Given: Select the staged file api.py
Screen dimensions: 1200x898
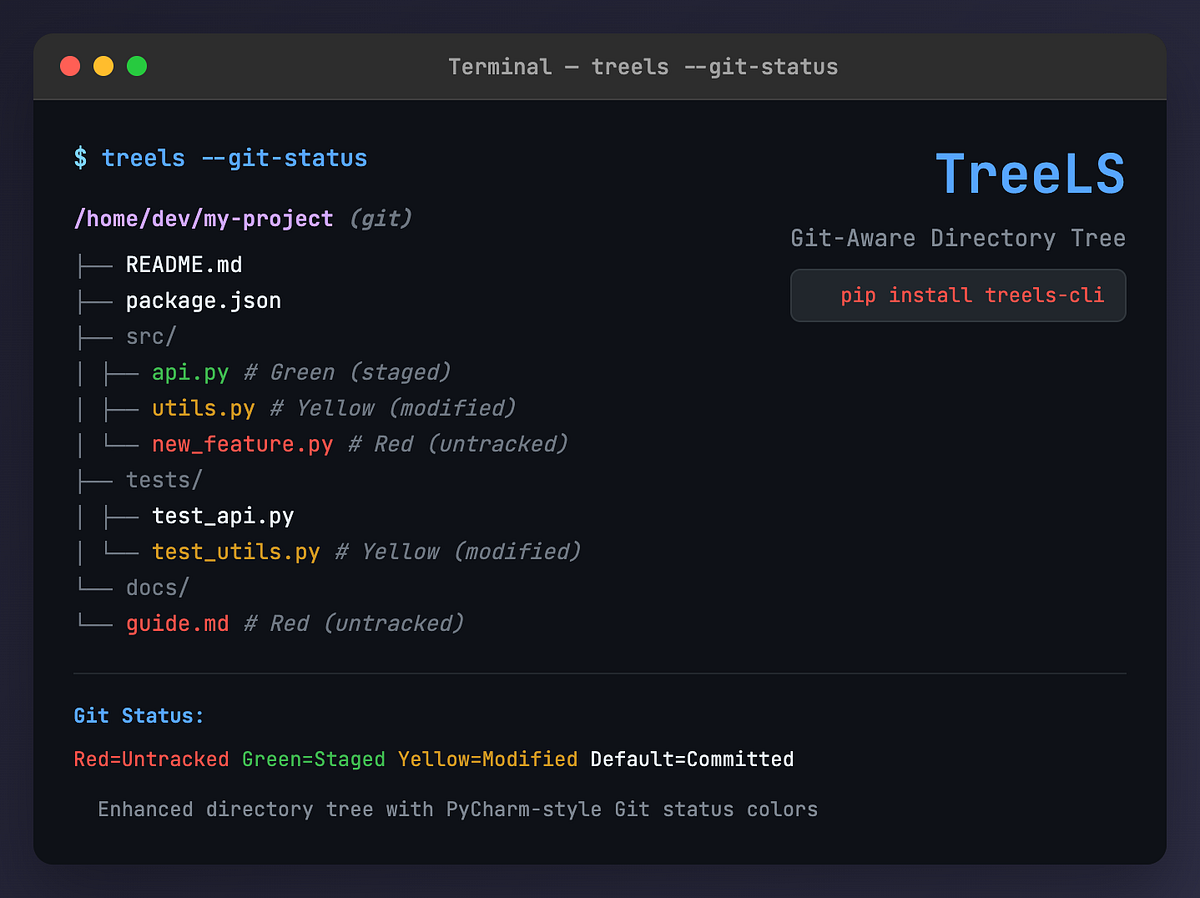Looking at the screenshot, I should (x=190, y=372).
